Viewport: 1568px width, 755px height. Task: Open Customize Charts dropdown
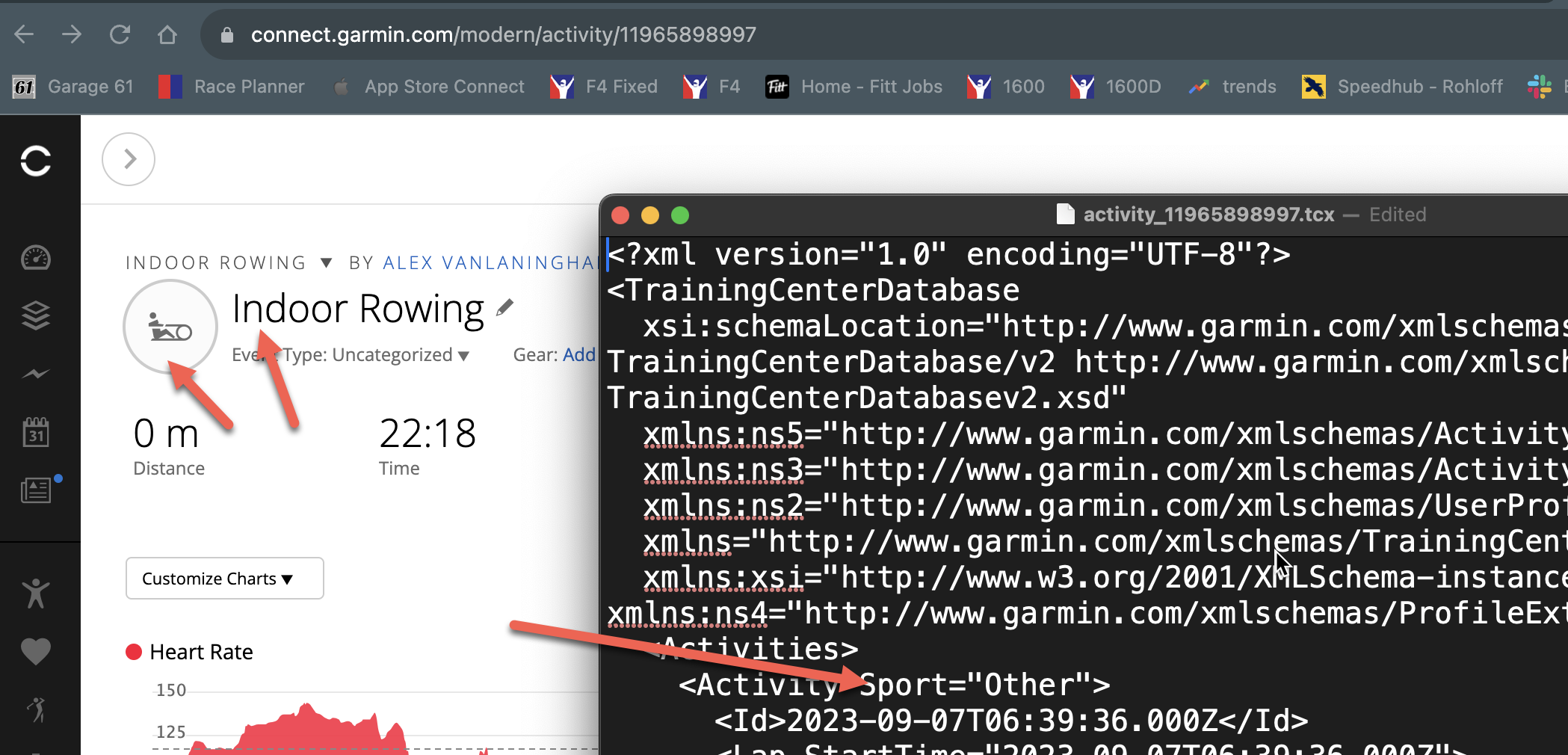pyautogui.click(x=225, y=578)
